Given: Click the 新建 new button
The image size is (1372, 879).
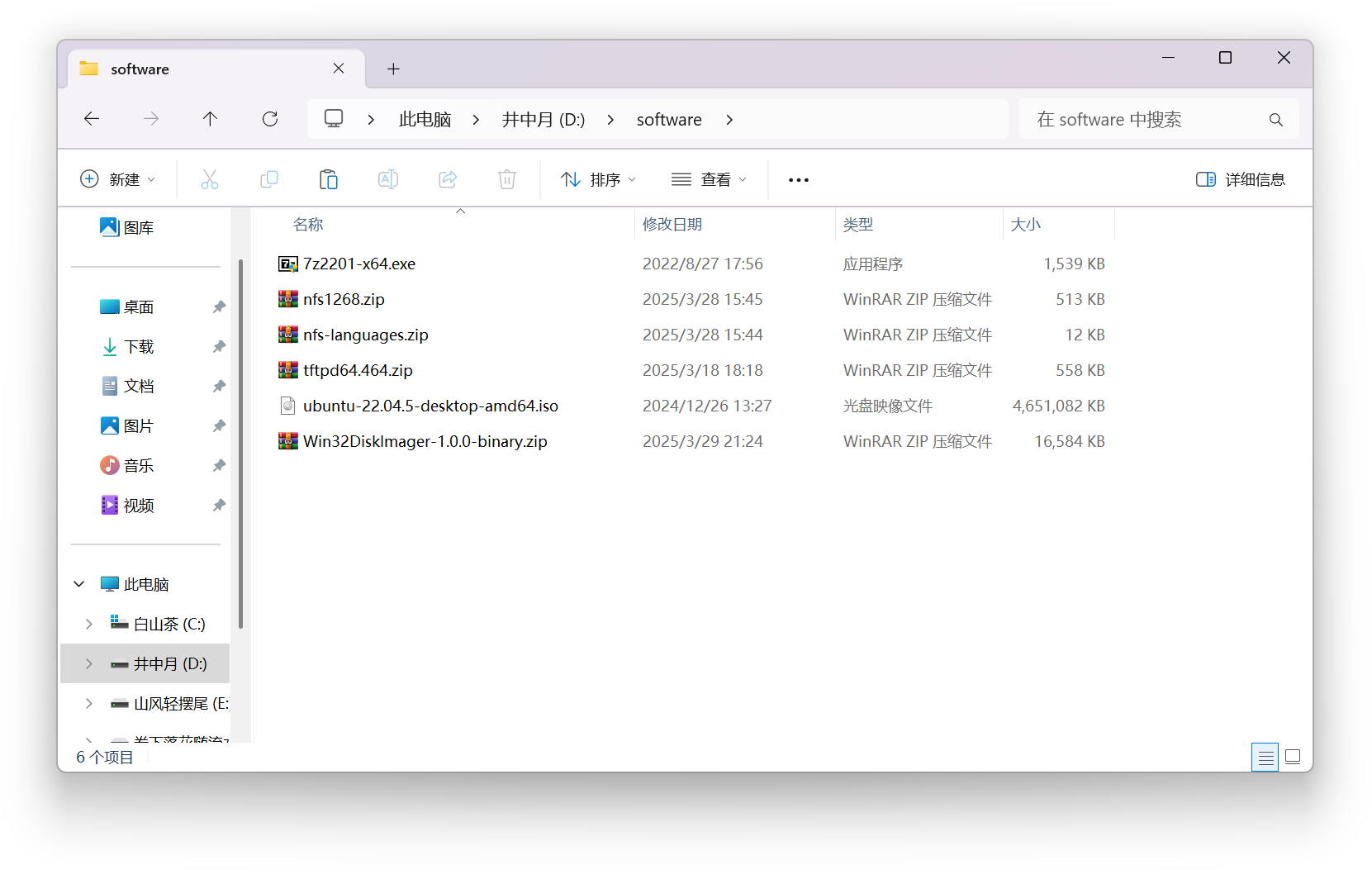Looking at the screenshot, I should pyautogui.click(x=117, y=179).
